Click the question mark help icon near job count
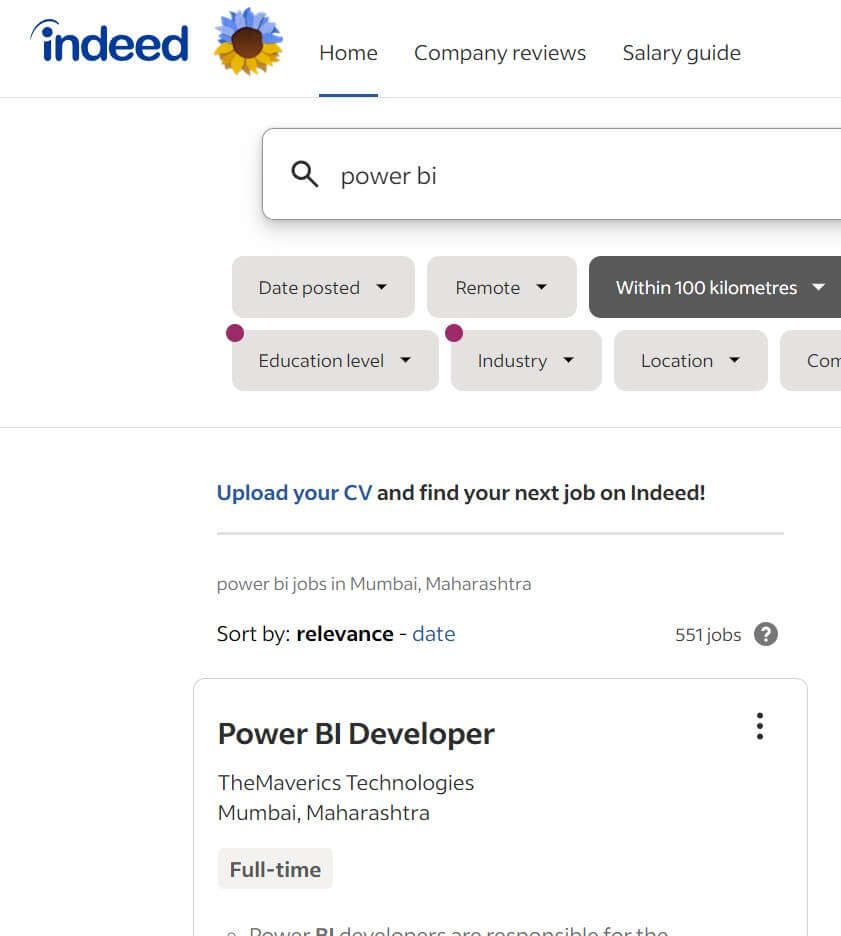Screen dimensions: 841x936 pos(765,634)
